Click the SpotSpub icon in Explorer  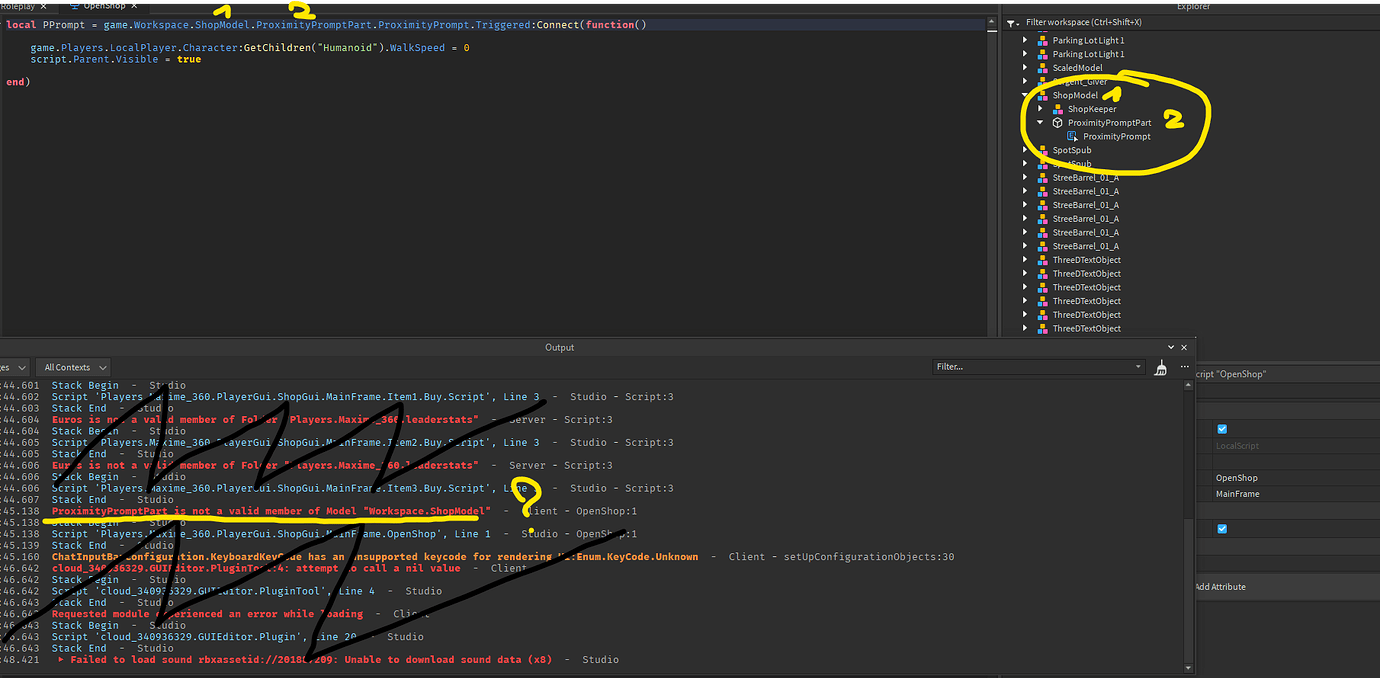click(1044, 149)
